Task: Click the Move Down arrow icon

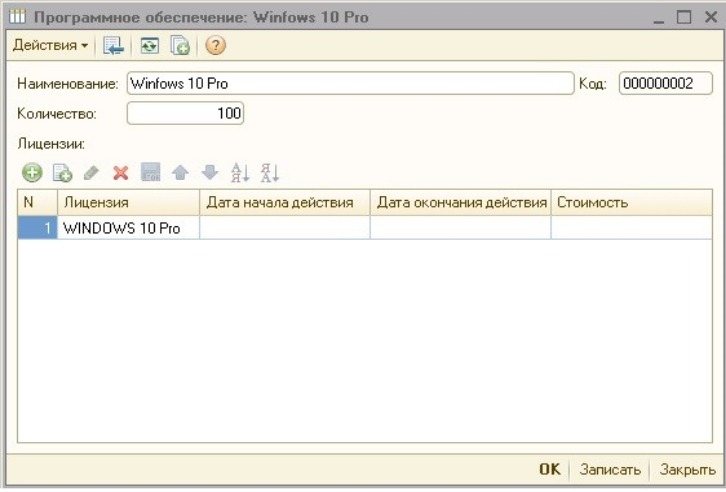Action: (209, 173)
